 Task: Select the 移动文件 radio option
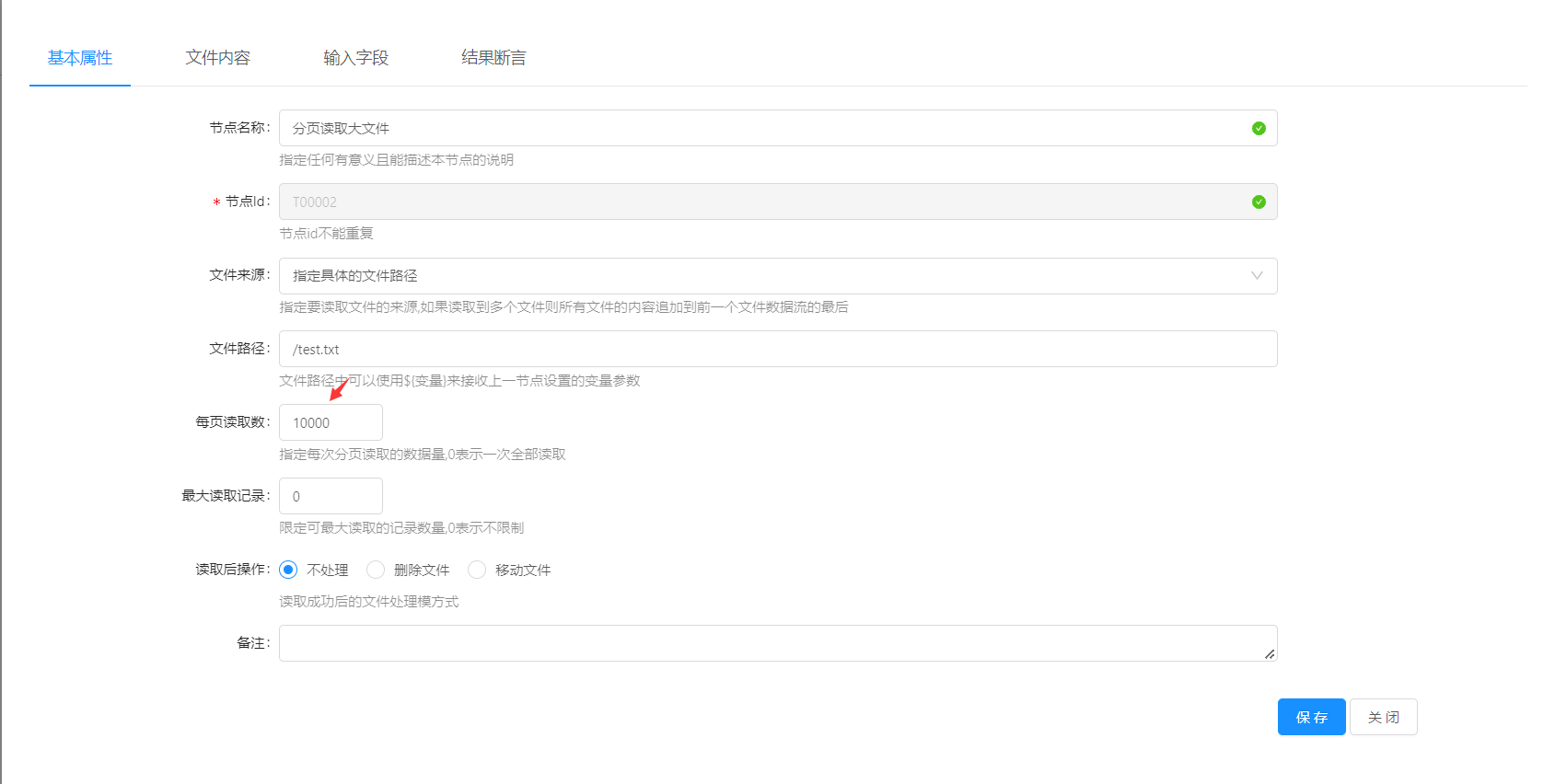tap(477, 570)
